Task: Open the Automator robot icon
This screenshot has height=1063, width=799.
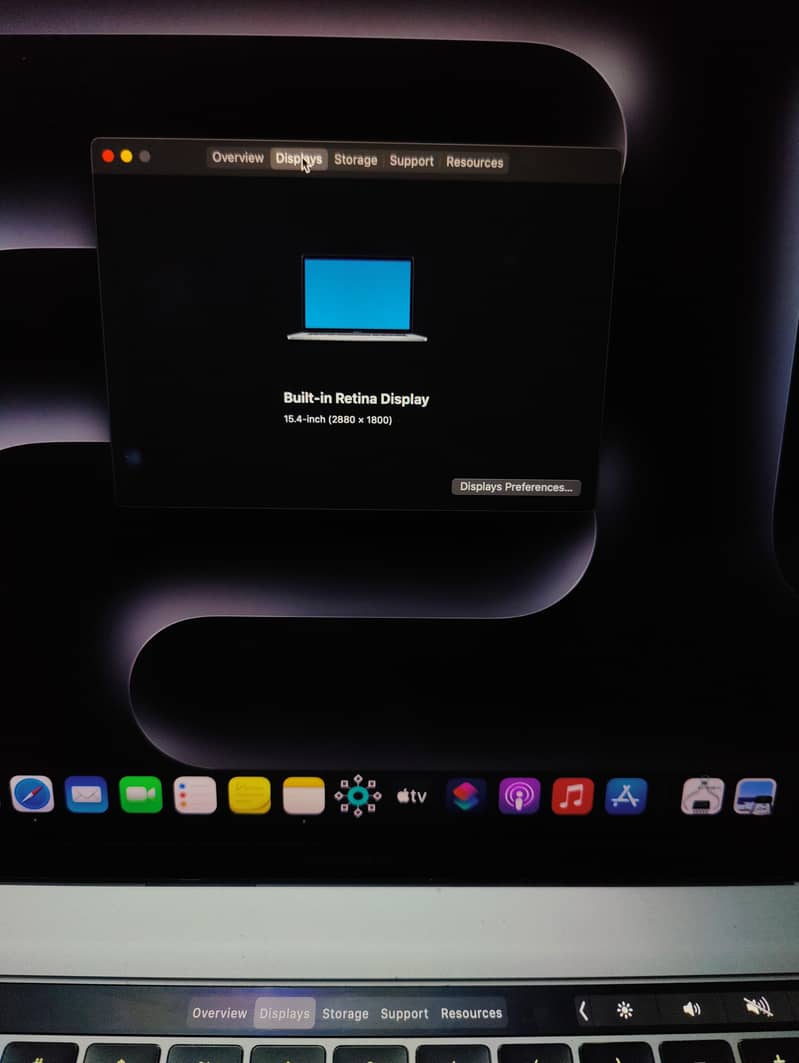Action: tap(702, 796)
